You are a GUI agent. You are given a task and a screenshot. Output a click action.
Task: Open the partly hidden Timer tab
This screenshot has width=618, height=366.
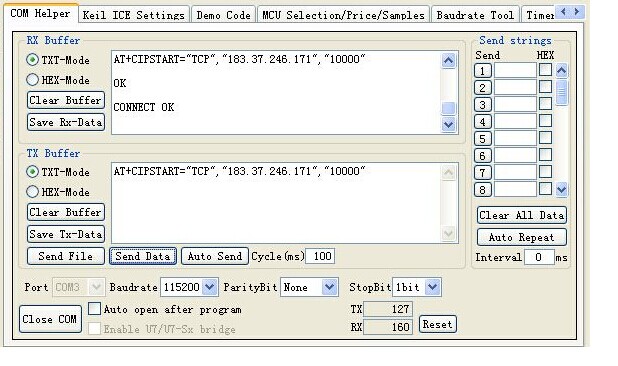coord(538,15)
